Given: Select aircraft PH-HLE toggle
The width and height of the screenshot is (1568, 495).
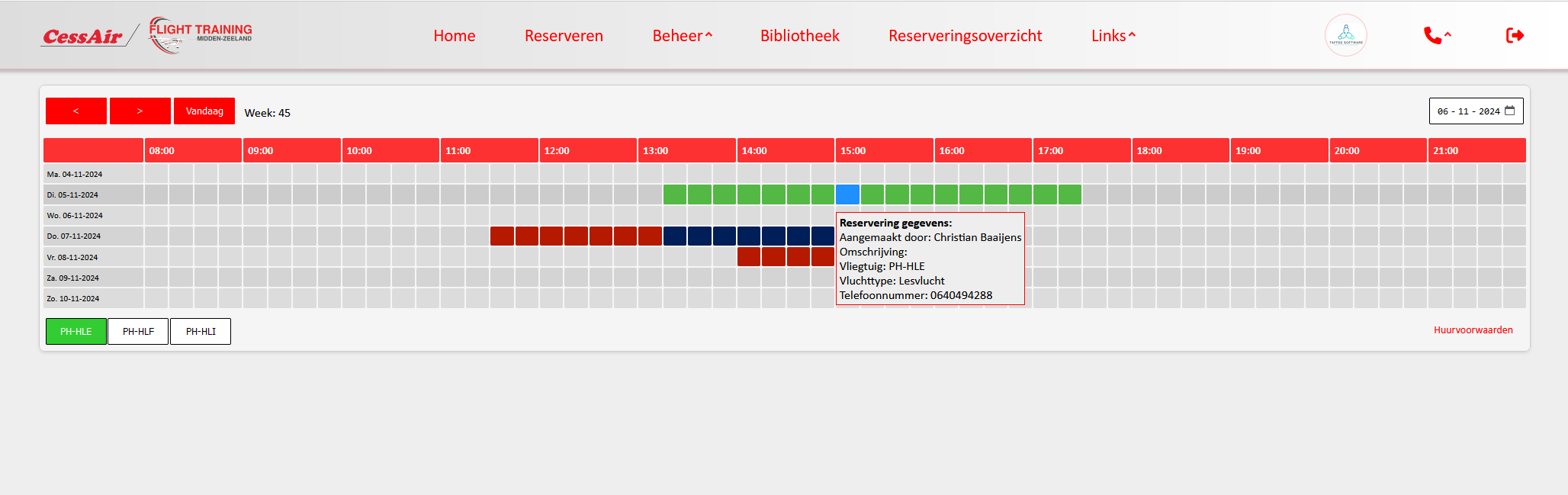Looking at the screenshot, I should [76, 332].
